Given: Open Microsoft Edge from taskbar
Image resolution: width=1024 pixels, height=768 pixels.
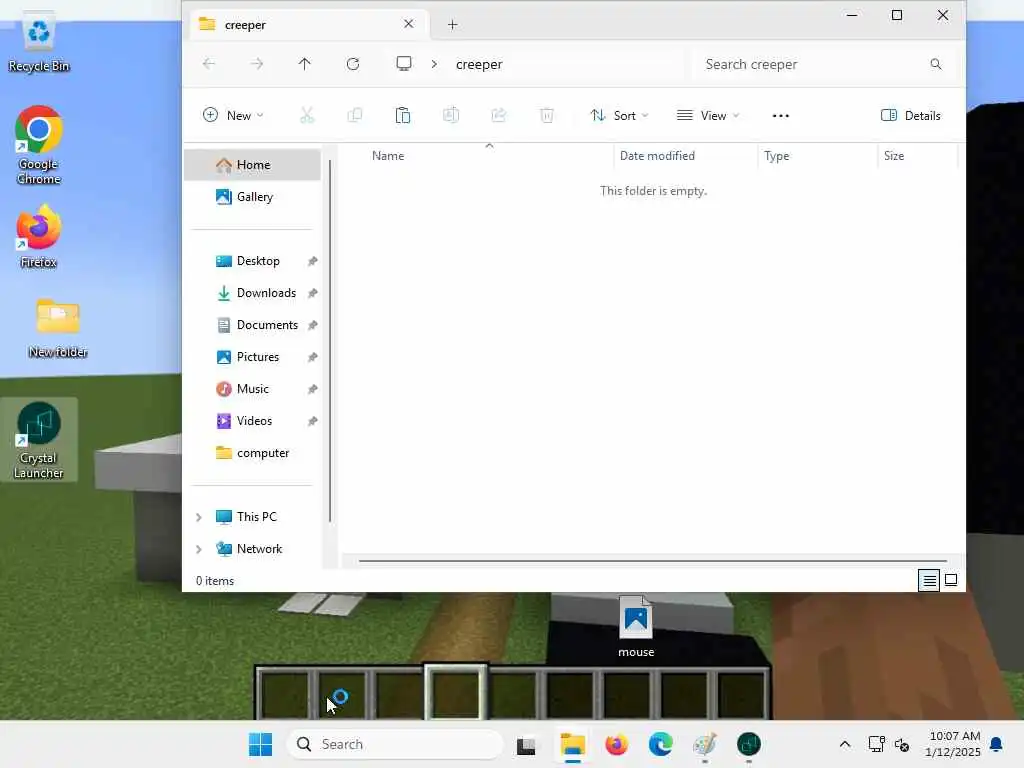Looking at the screenshot, I should coord(661,744).
